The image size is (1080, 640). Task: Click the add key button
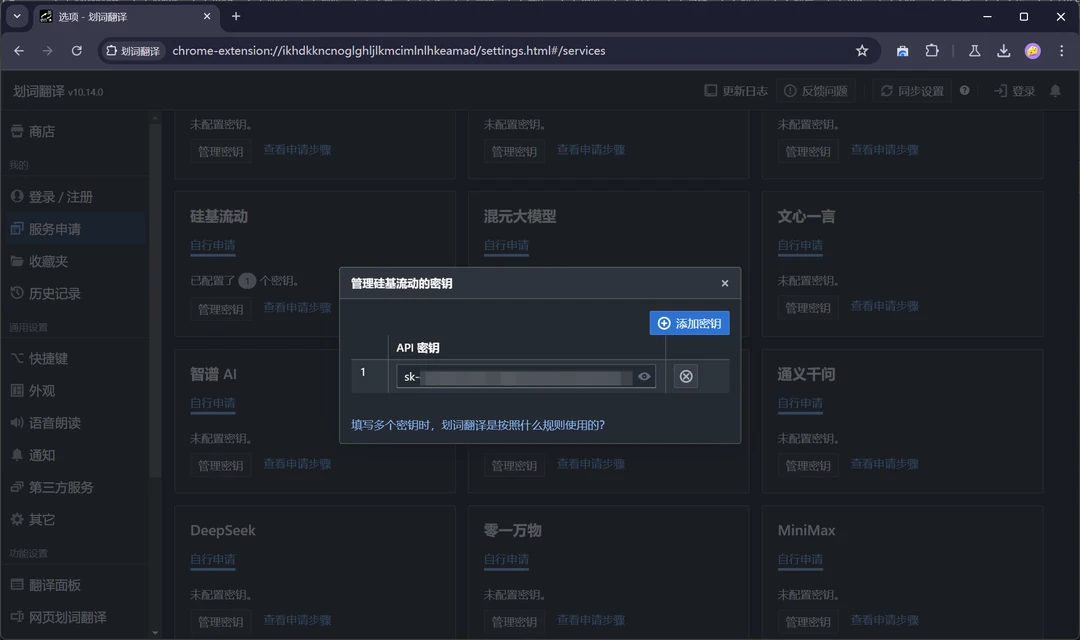[x=689, y=323]
